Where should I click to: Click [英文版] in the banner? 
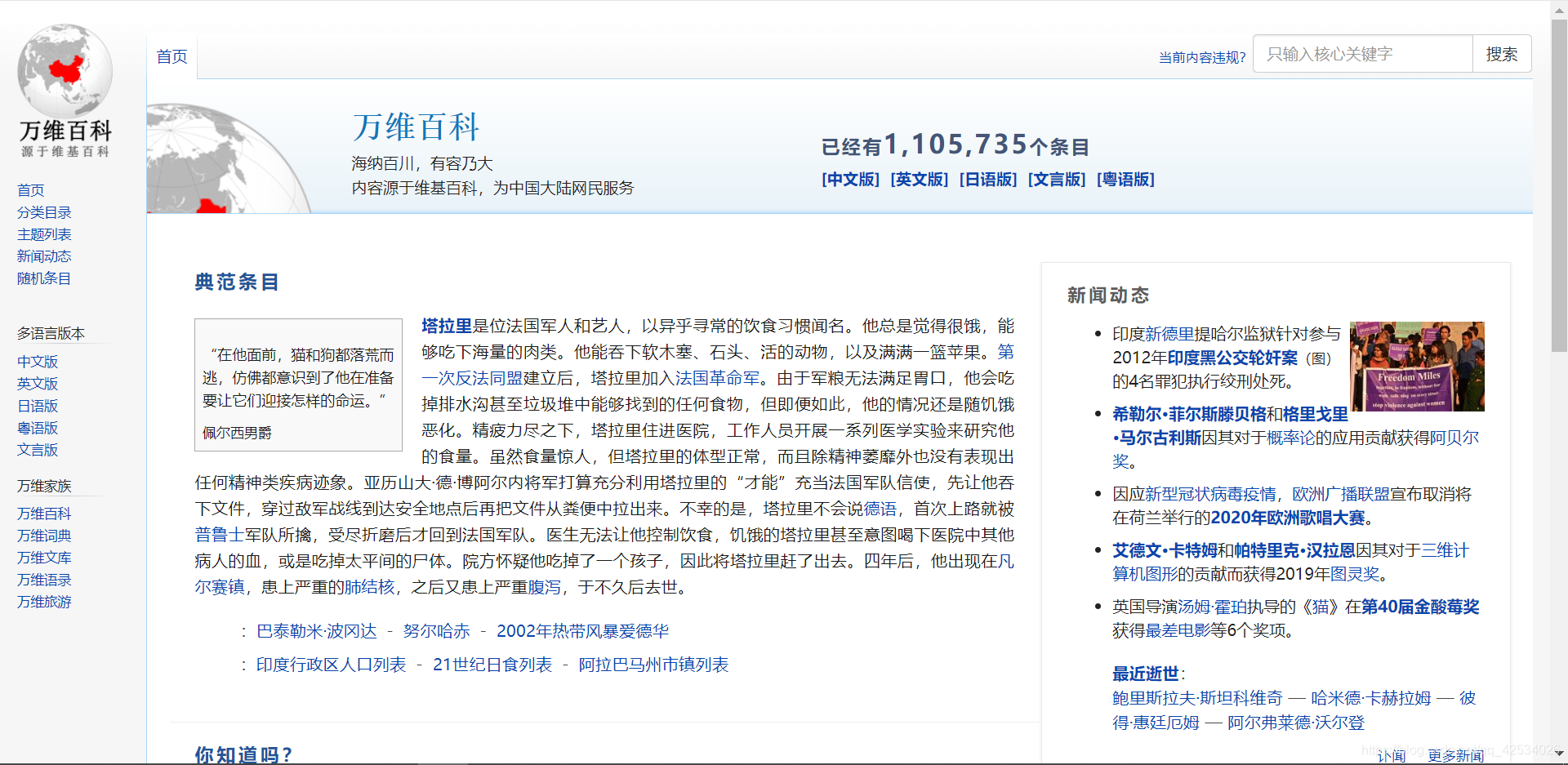click(x=919, y=180)
